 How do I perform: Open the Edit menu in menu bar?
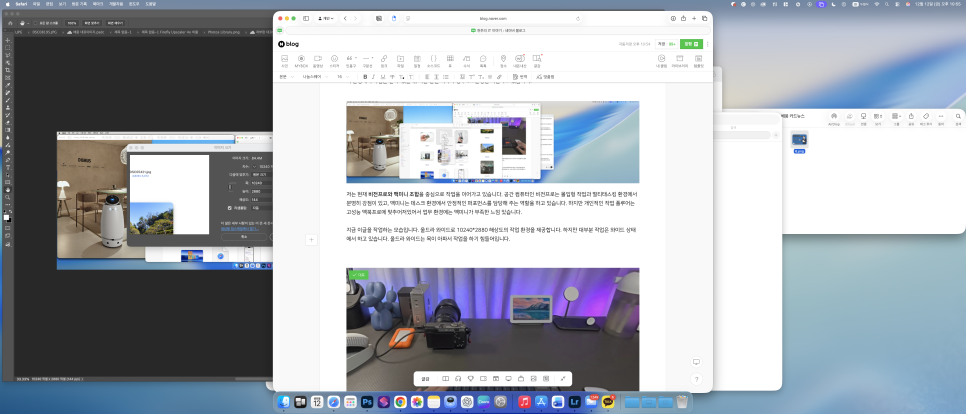(49, 3)
